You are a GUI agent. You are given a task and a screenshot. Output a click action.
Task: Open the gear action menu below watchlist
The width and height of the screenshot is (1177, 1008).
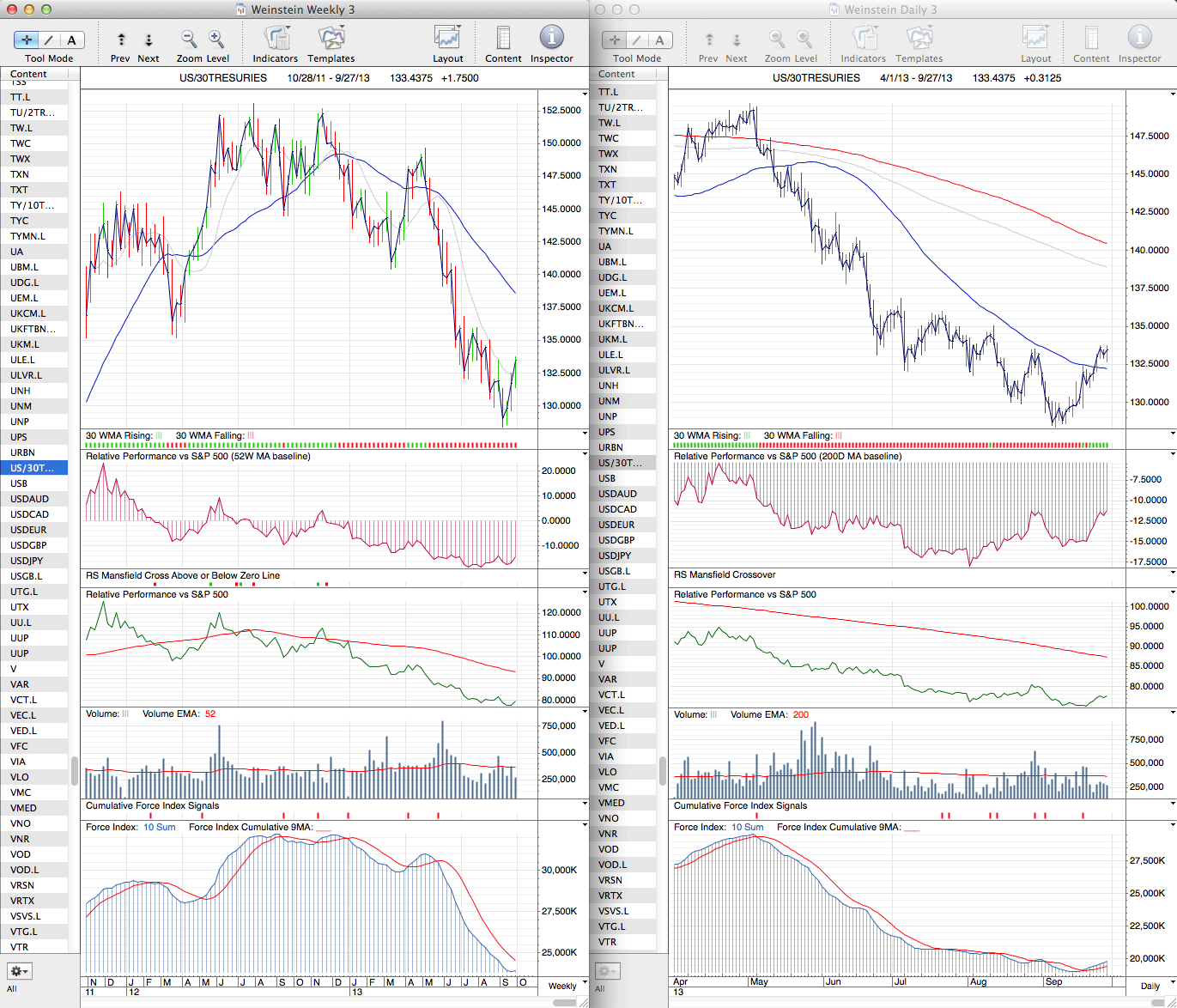click(x=19, y=971)
